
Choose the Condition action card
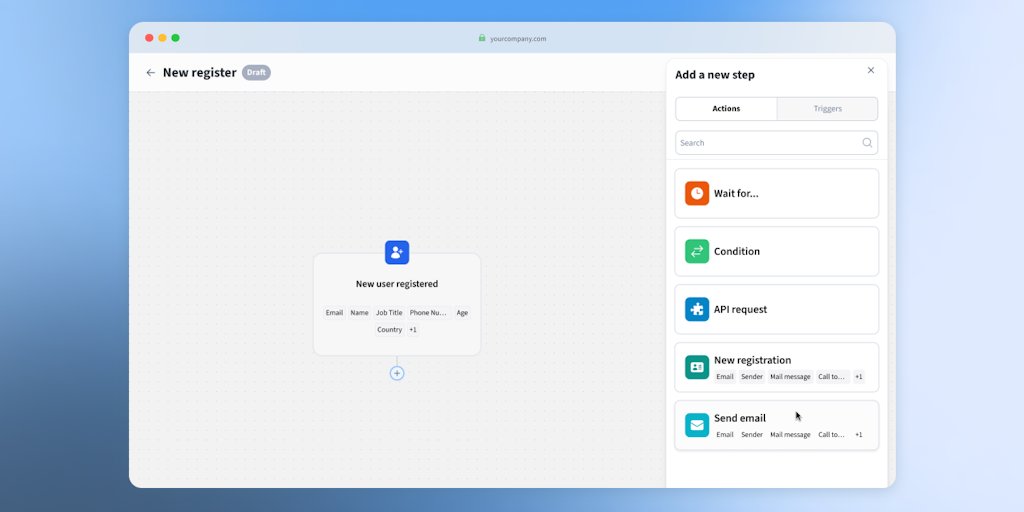coord(776,251)
